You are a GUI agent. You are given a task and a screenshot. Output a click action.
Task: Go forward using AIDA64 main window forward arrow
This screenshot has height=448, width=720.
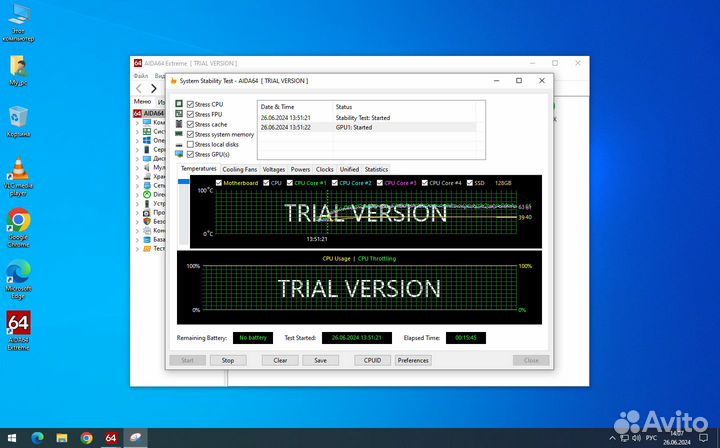(x=154, y=88)
